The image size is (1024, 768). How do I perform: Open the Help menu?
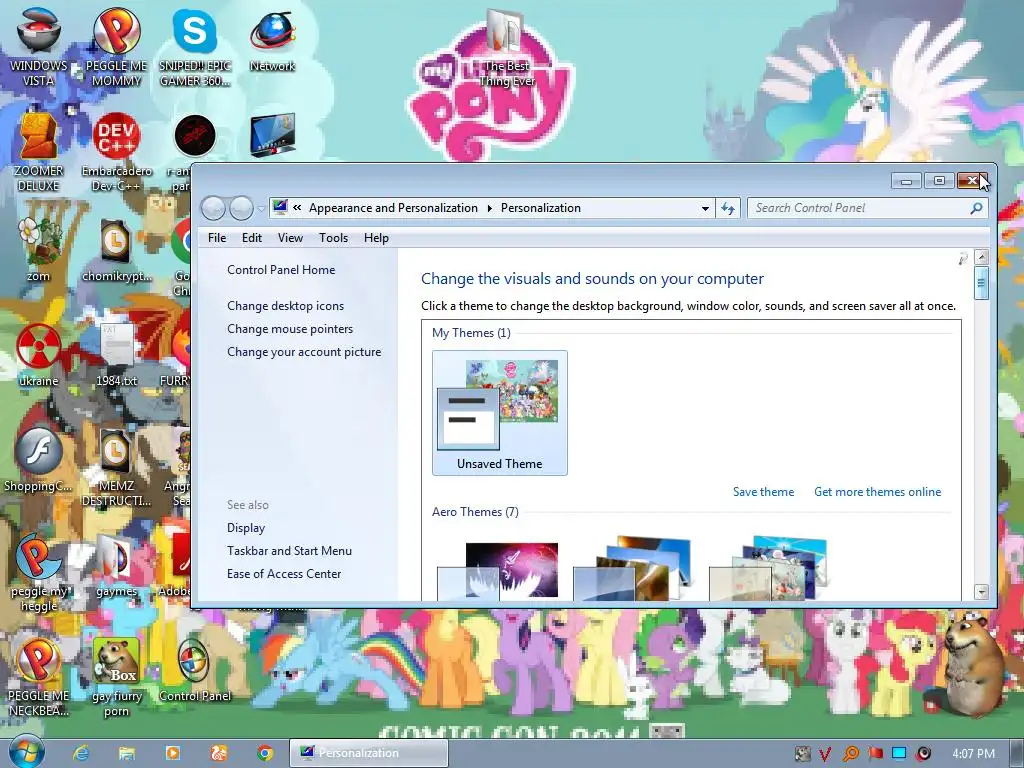[x=376, y=238]
